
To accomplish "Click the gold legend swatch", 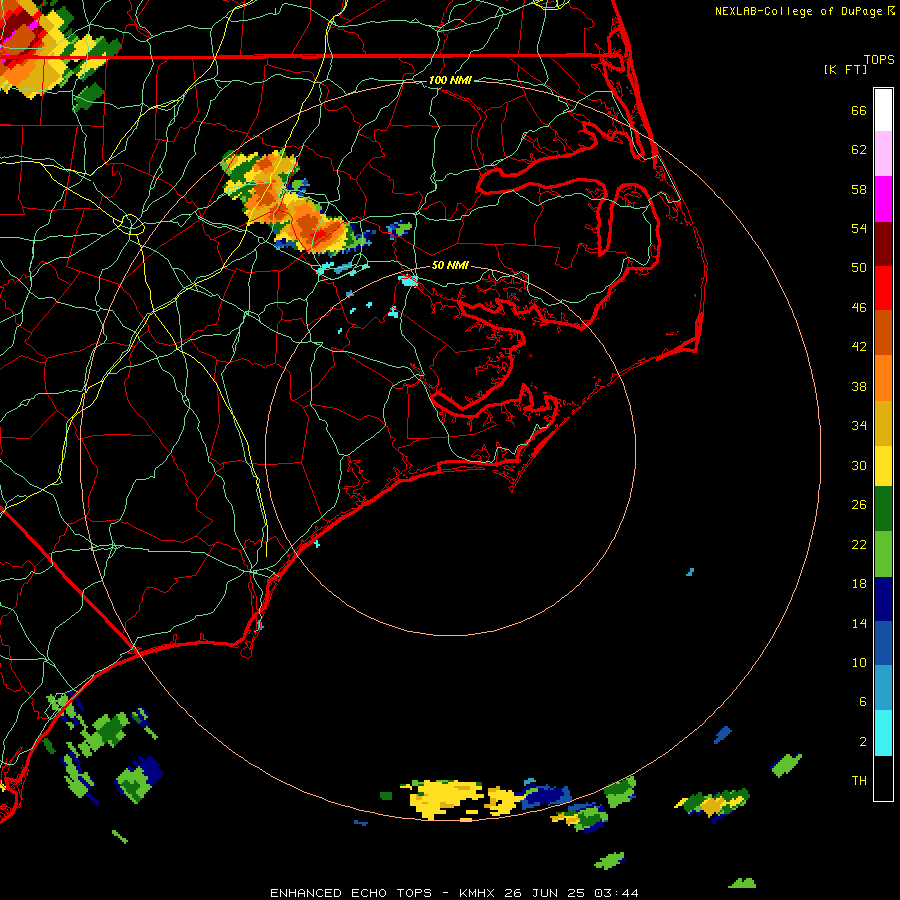I will [883, 423].
